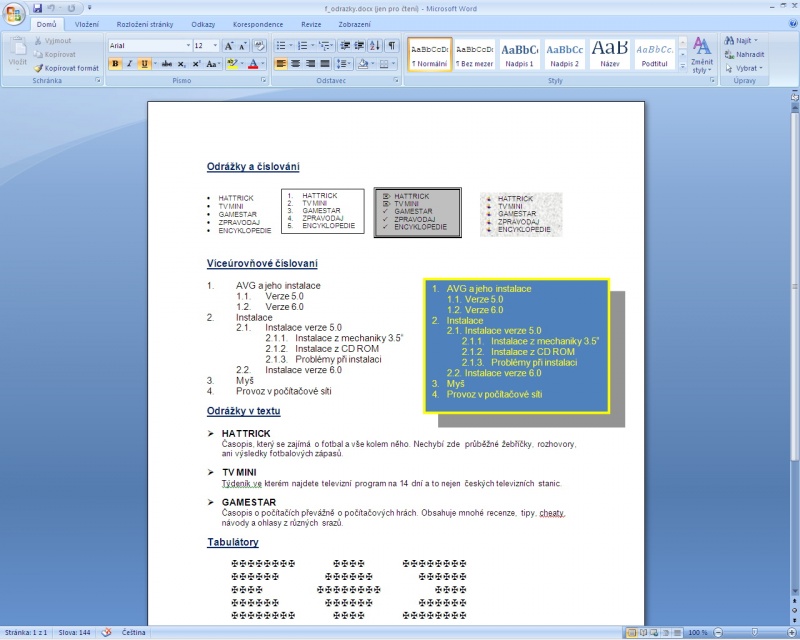Click the Redo icon in Quick Access
Viewport: 800px width, 640px height.
click(71, 8)
